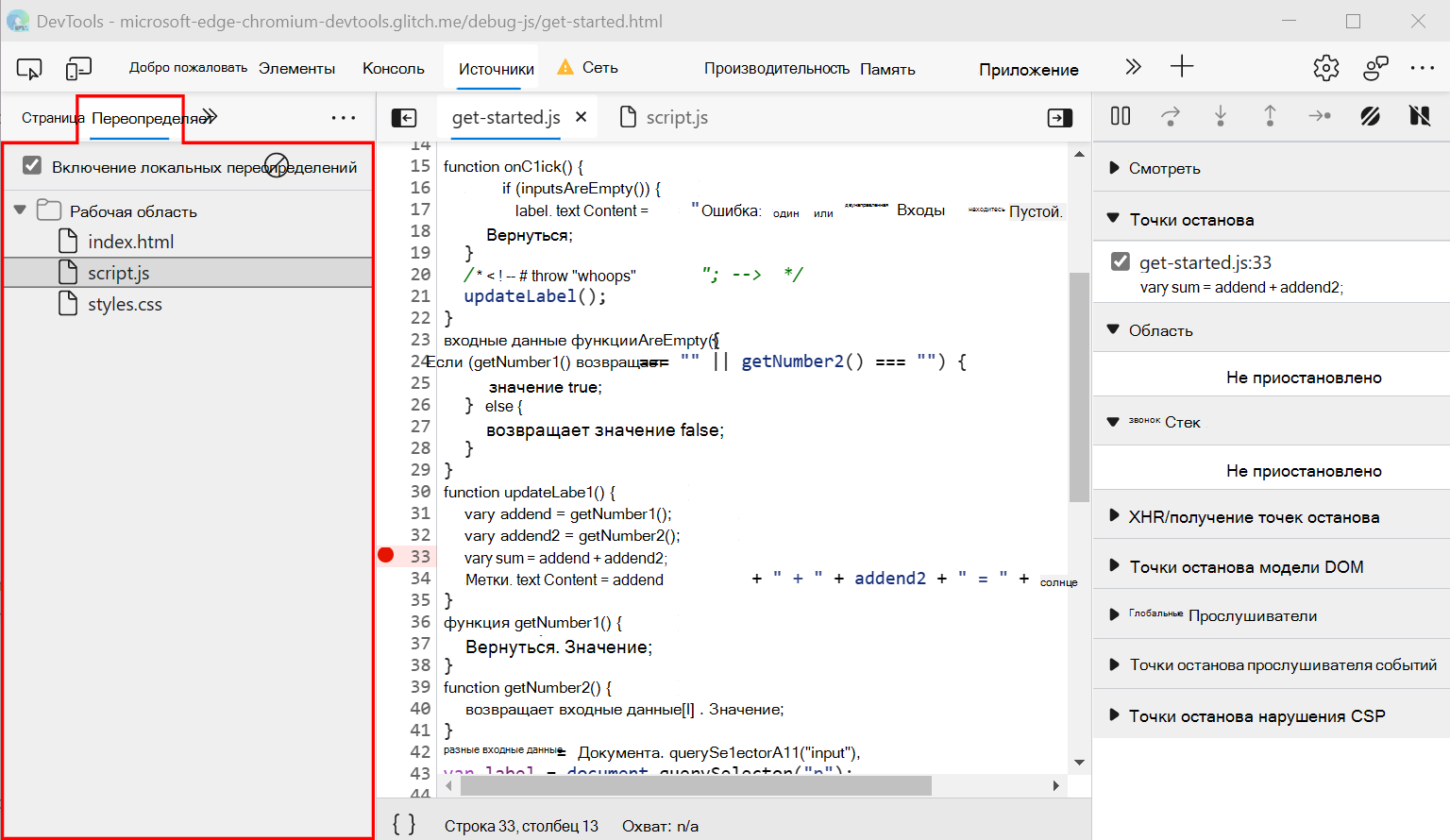The height and width of the screenshot is (840, 1450).
Task: Hide the debugger sidebar
Action: coord(1060,118)
